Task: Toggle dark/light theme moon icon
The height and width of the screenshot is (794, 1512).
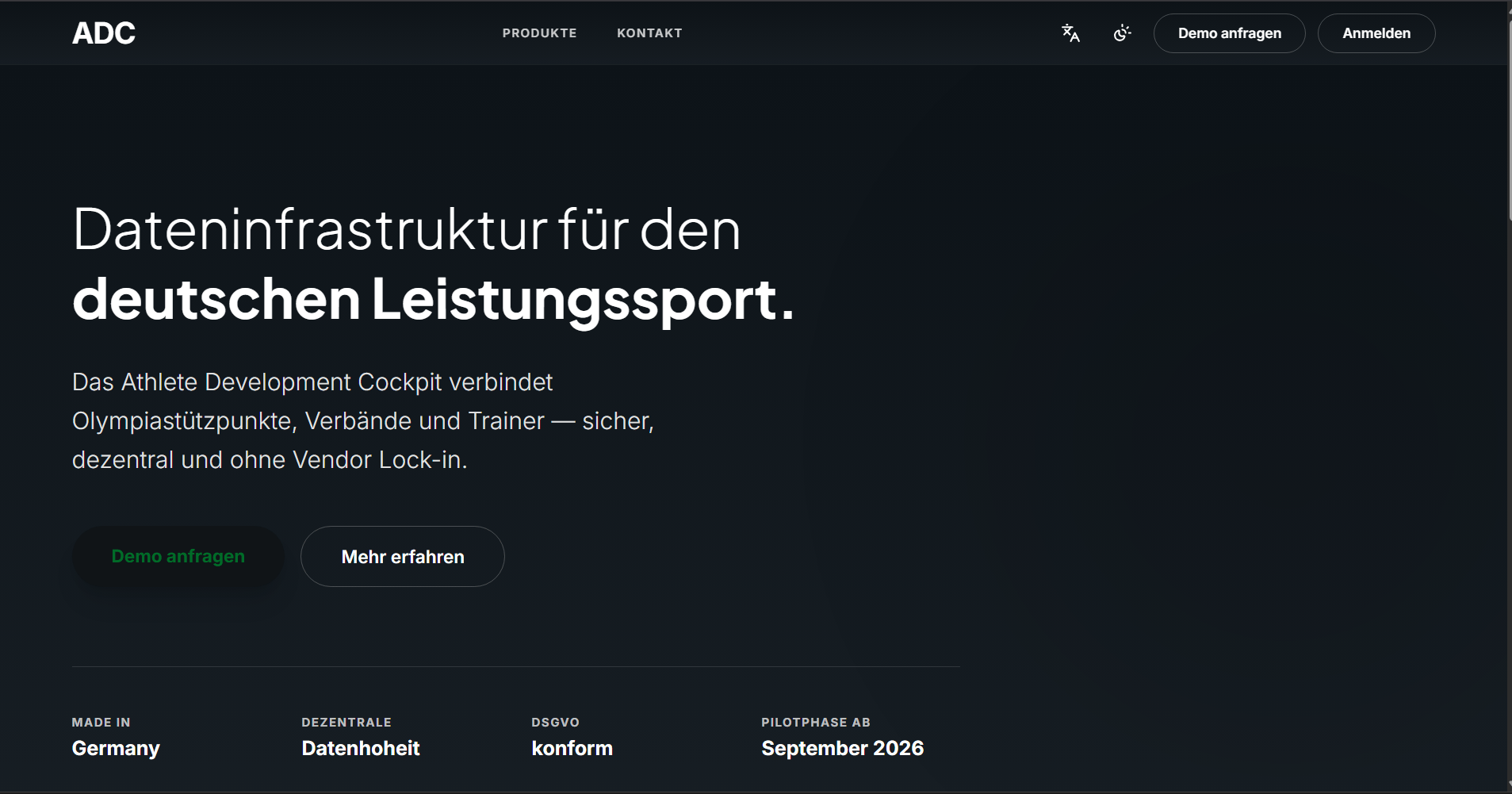Action: pos(1122,33)
